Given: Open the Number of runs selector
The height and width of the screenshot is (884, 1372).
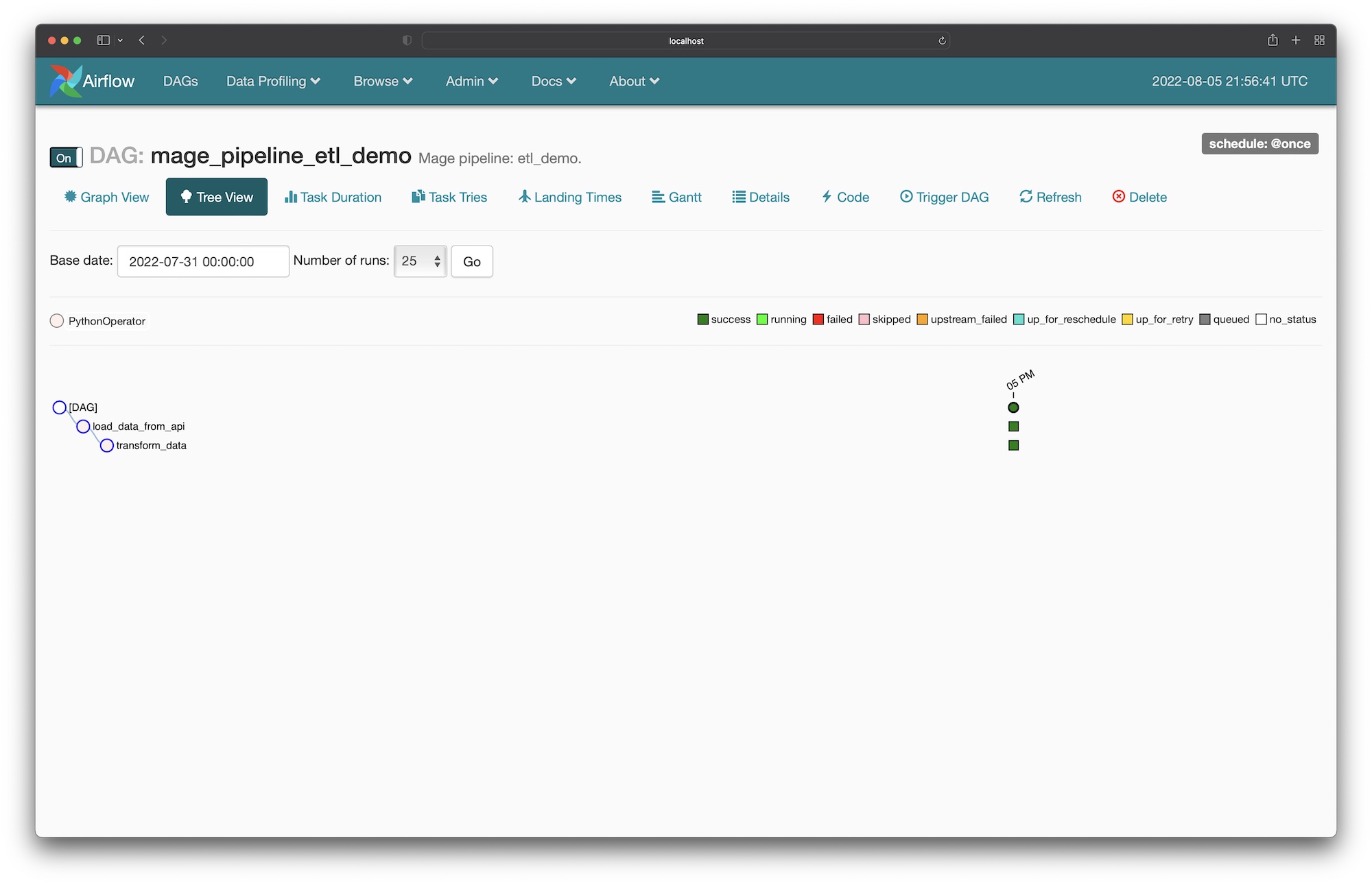Looking at the screenshot, I should pyautogui.click(x=421, y=261).
